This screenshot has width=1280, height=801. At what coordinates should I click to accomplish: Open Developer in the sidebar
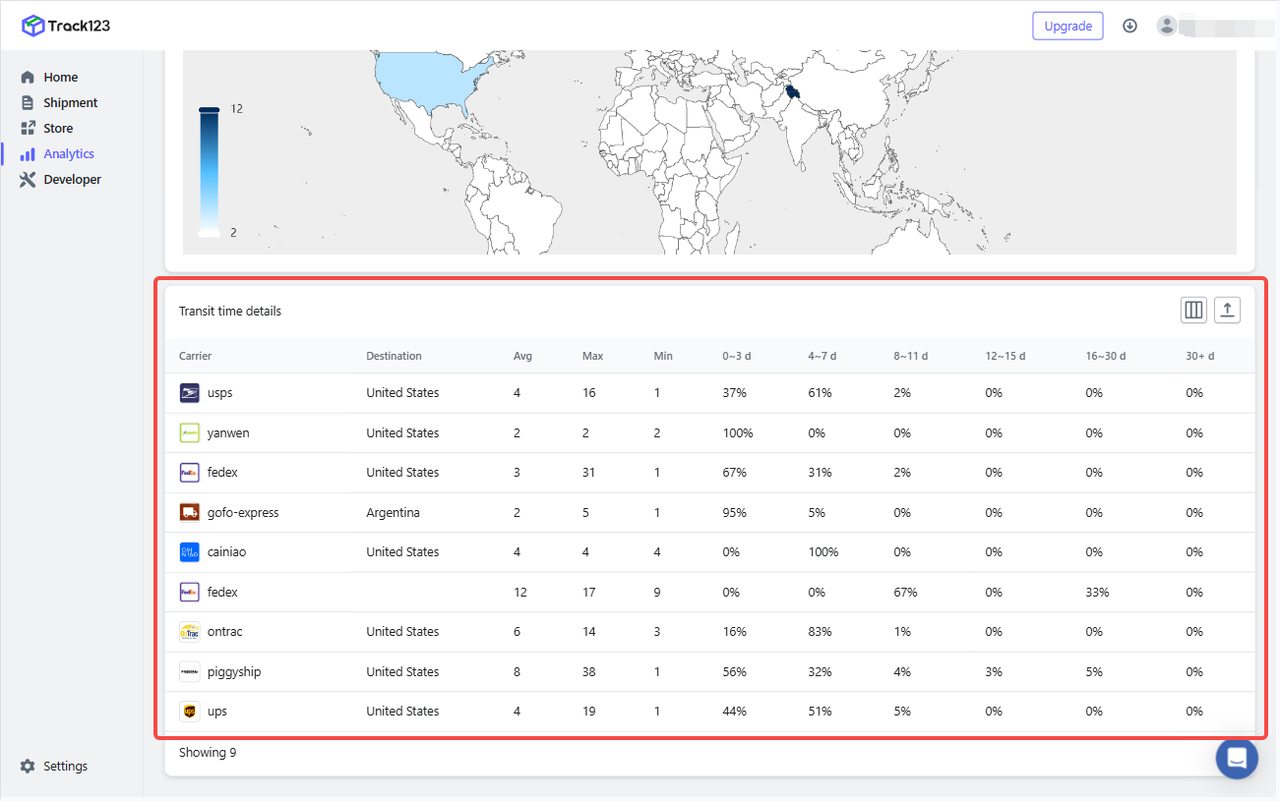(71, 180)
